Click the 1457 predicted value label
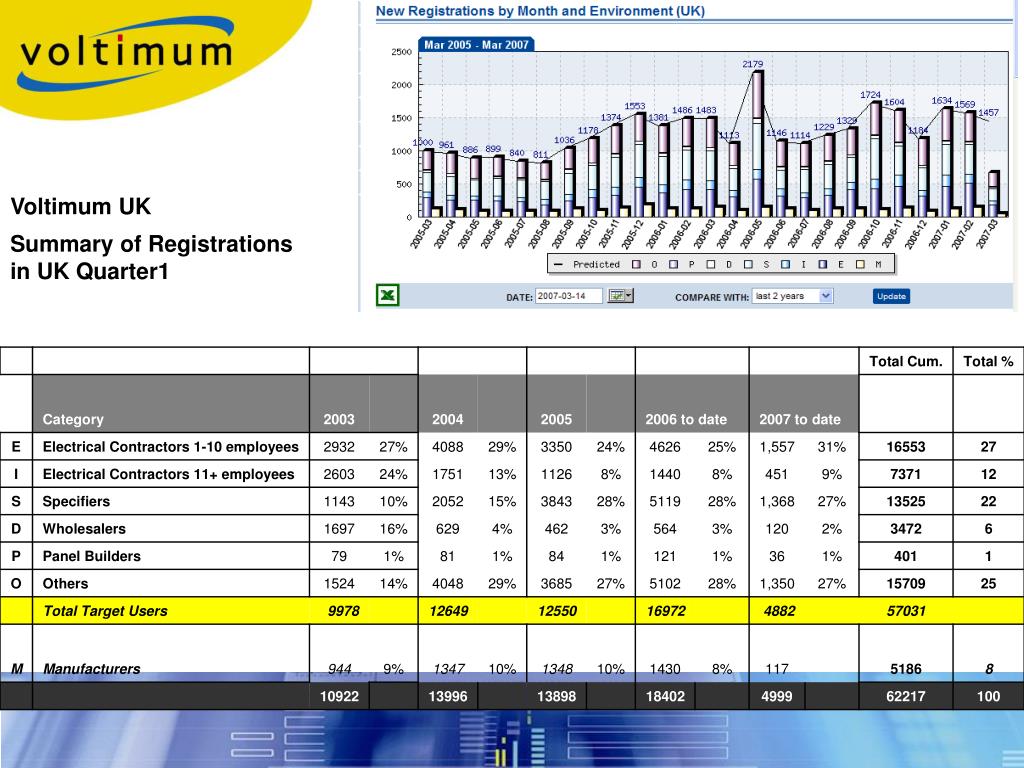Image resolution: width=1024 pixels, height=768 pixels. pyautogui.click(x=988, y=112)
